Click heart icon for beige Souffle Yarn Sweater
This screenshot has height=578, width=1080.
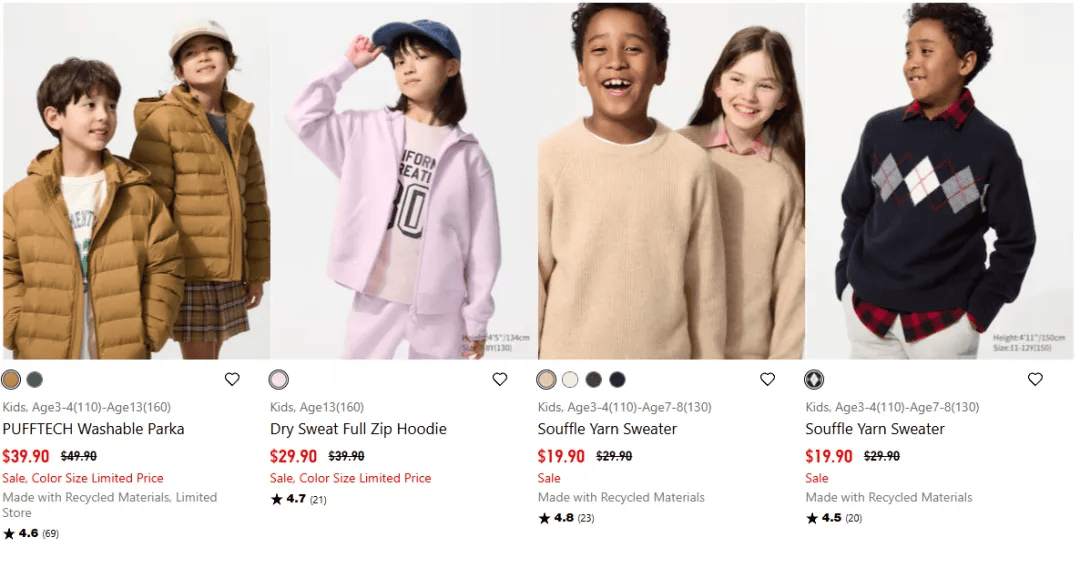point(767,379)
